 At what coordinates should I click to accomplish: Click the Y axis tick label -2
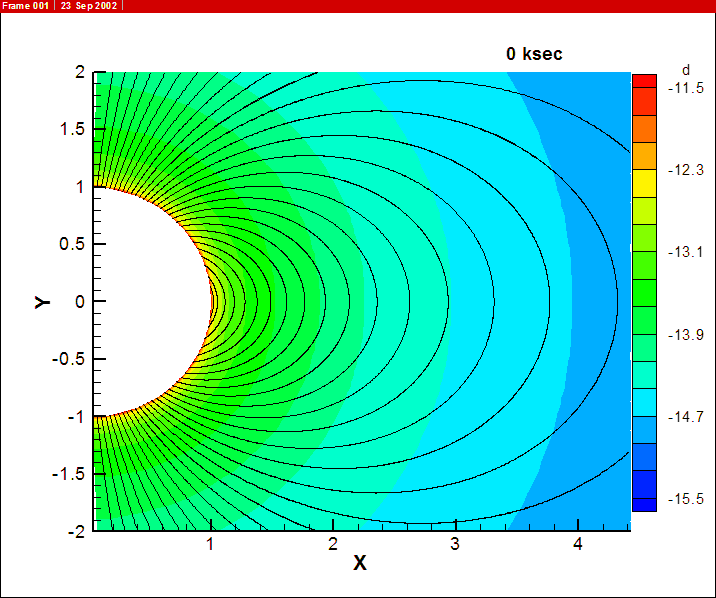(75, 531)
